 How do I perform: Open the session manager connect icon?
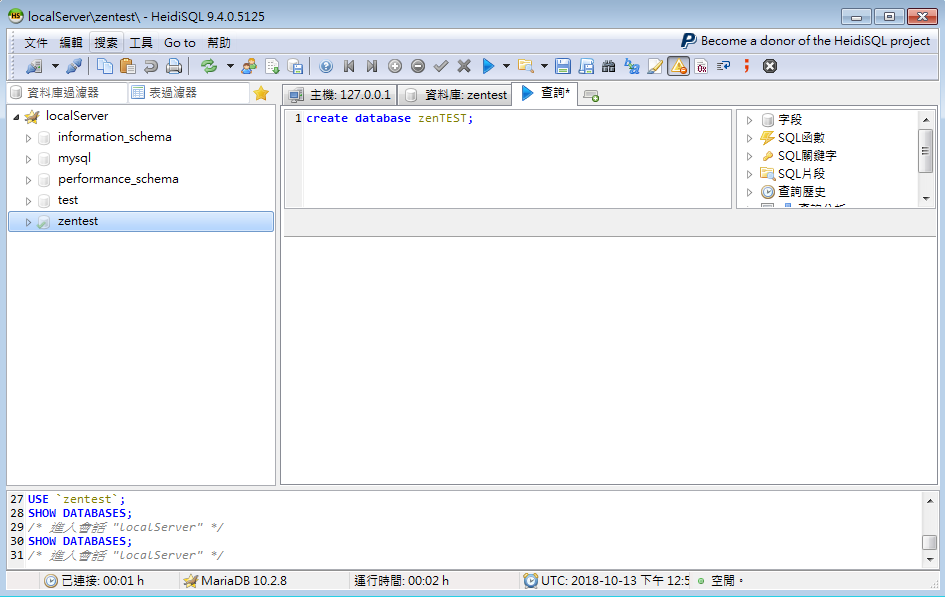[x=34, y=66]
